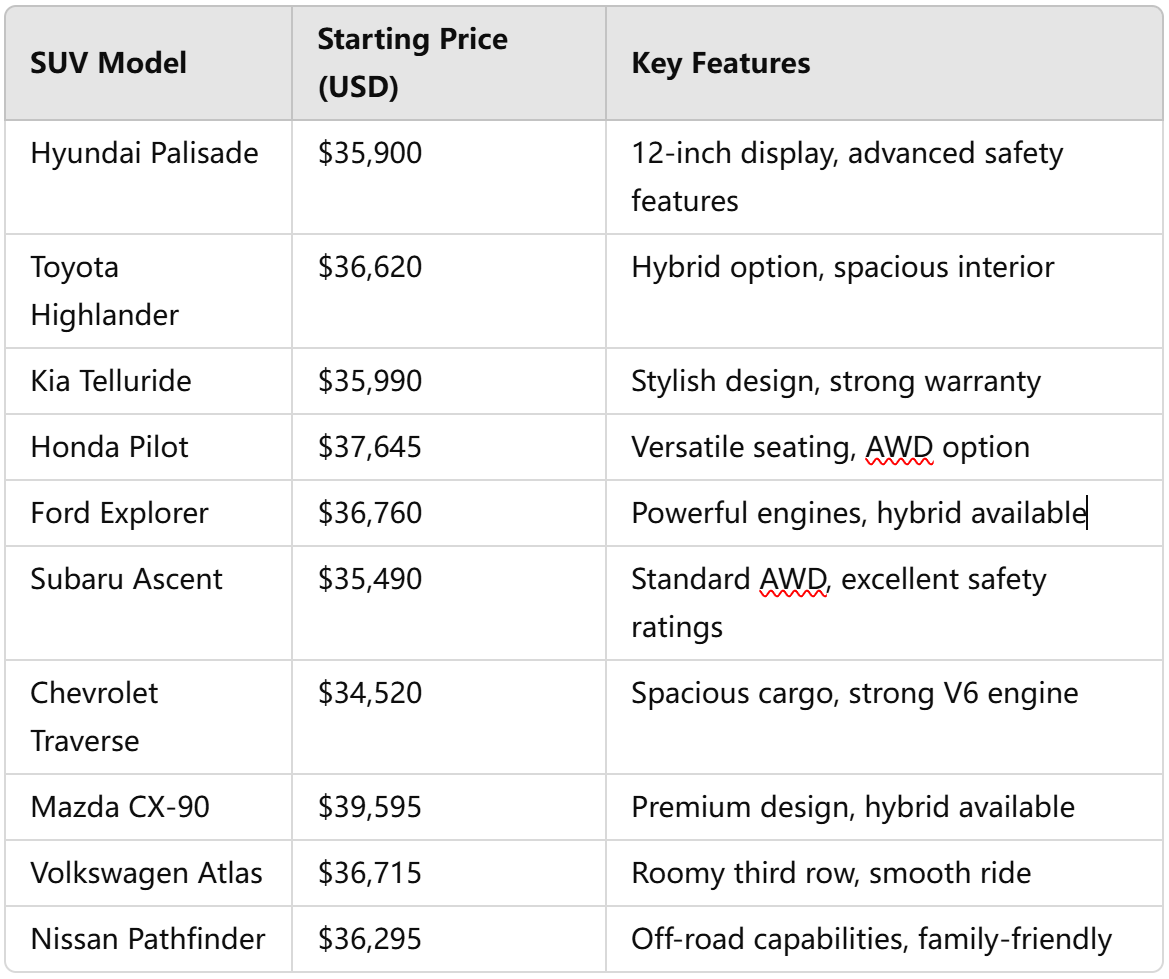Select the Starting Price (USD) header cell
This screenshot has width=1169, height=979.
(x=449, y=63)
